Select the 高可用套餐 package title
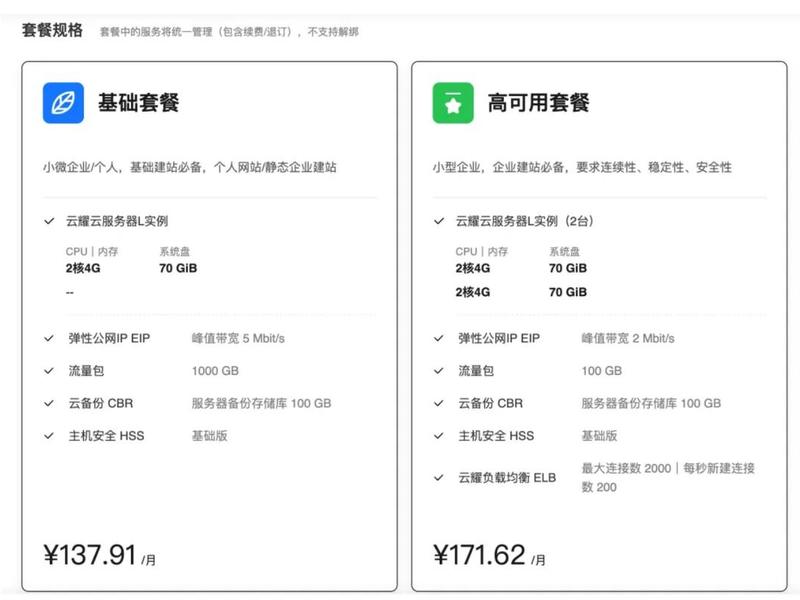Image resolution: width=800 pixels, height=600 pixels. [x=538, y=103]
